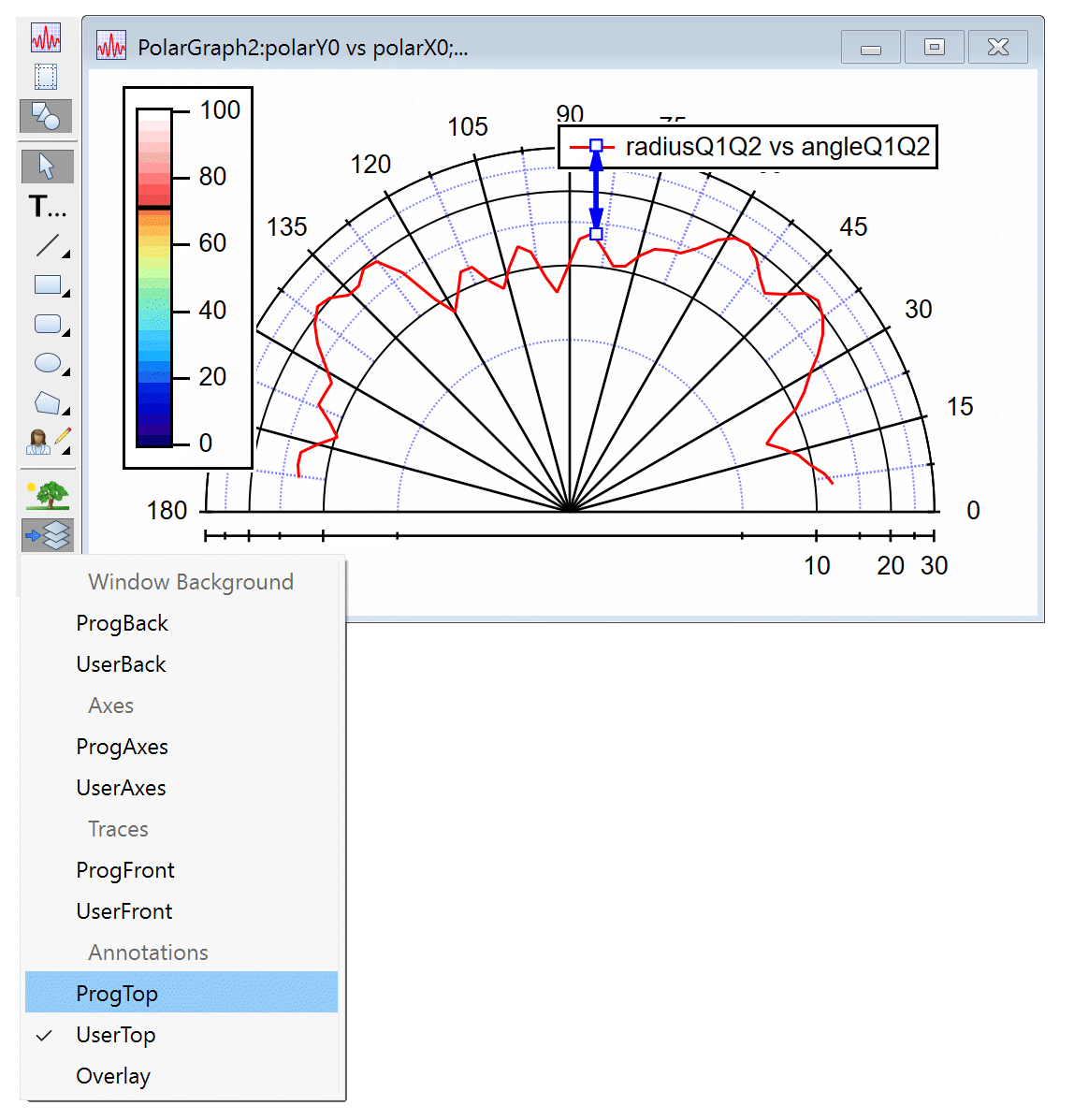Viewport: 1074px width, 1120px height.
Task: Select ProgAxes layer entry
Action: 122,747
